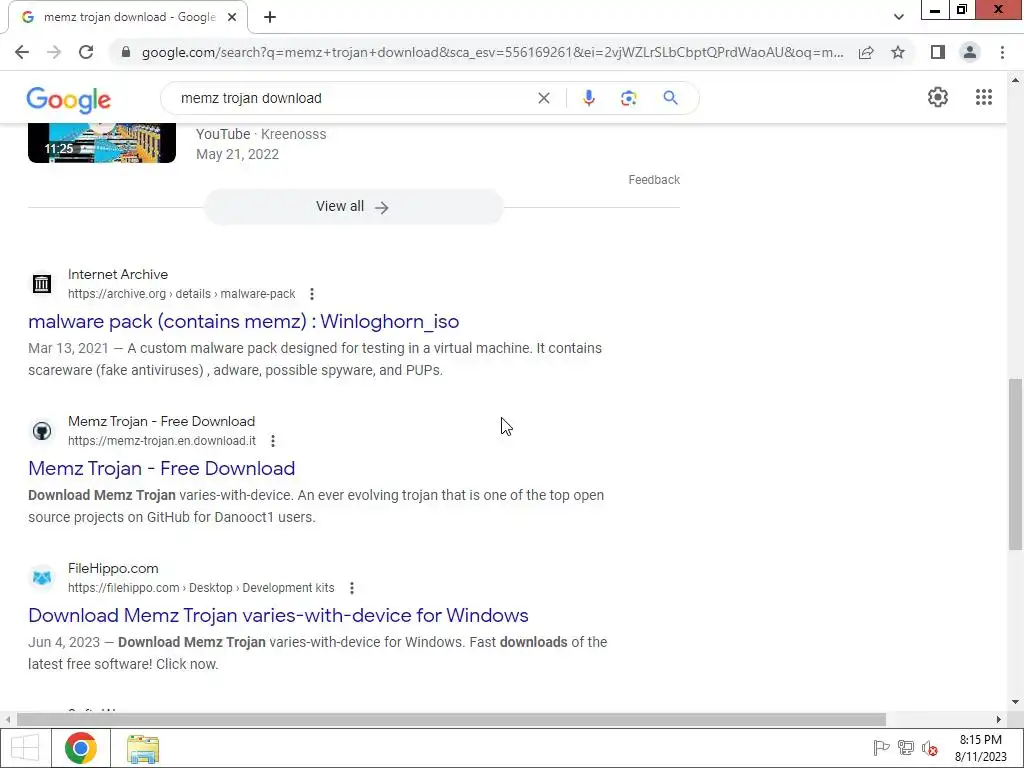Open the taskbar clock showing 8:15 PM
1024x768 pixels.
980,748
